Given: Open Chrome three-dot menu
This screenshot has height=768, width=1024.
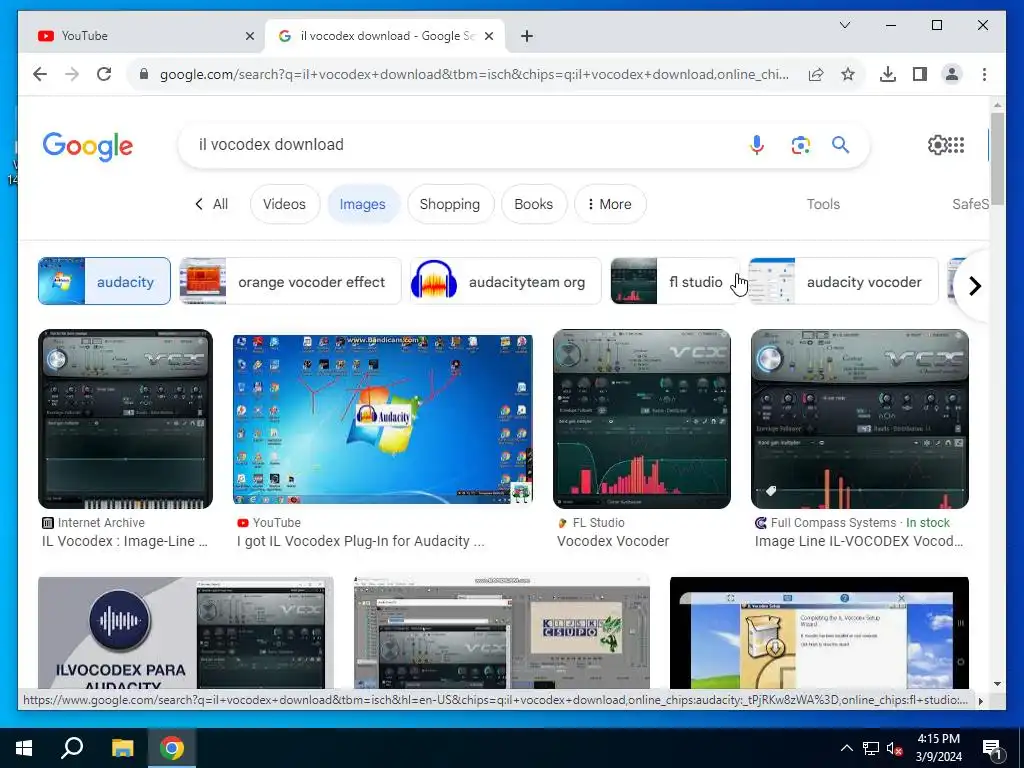Looking at the screenshot, I should 984,74.
